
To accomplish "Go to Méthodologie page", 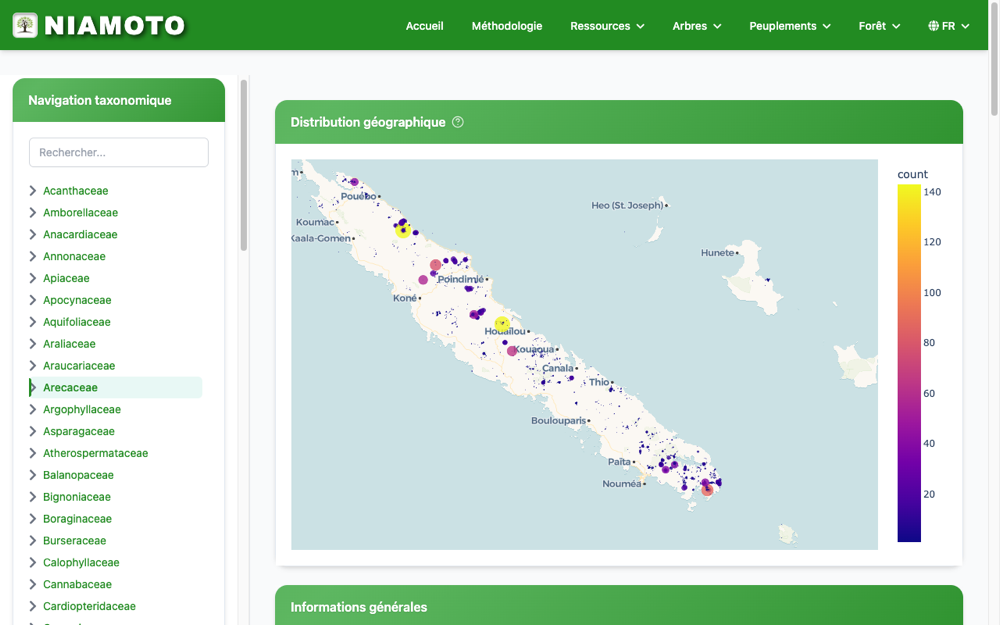I will (507, 26).
